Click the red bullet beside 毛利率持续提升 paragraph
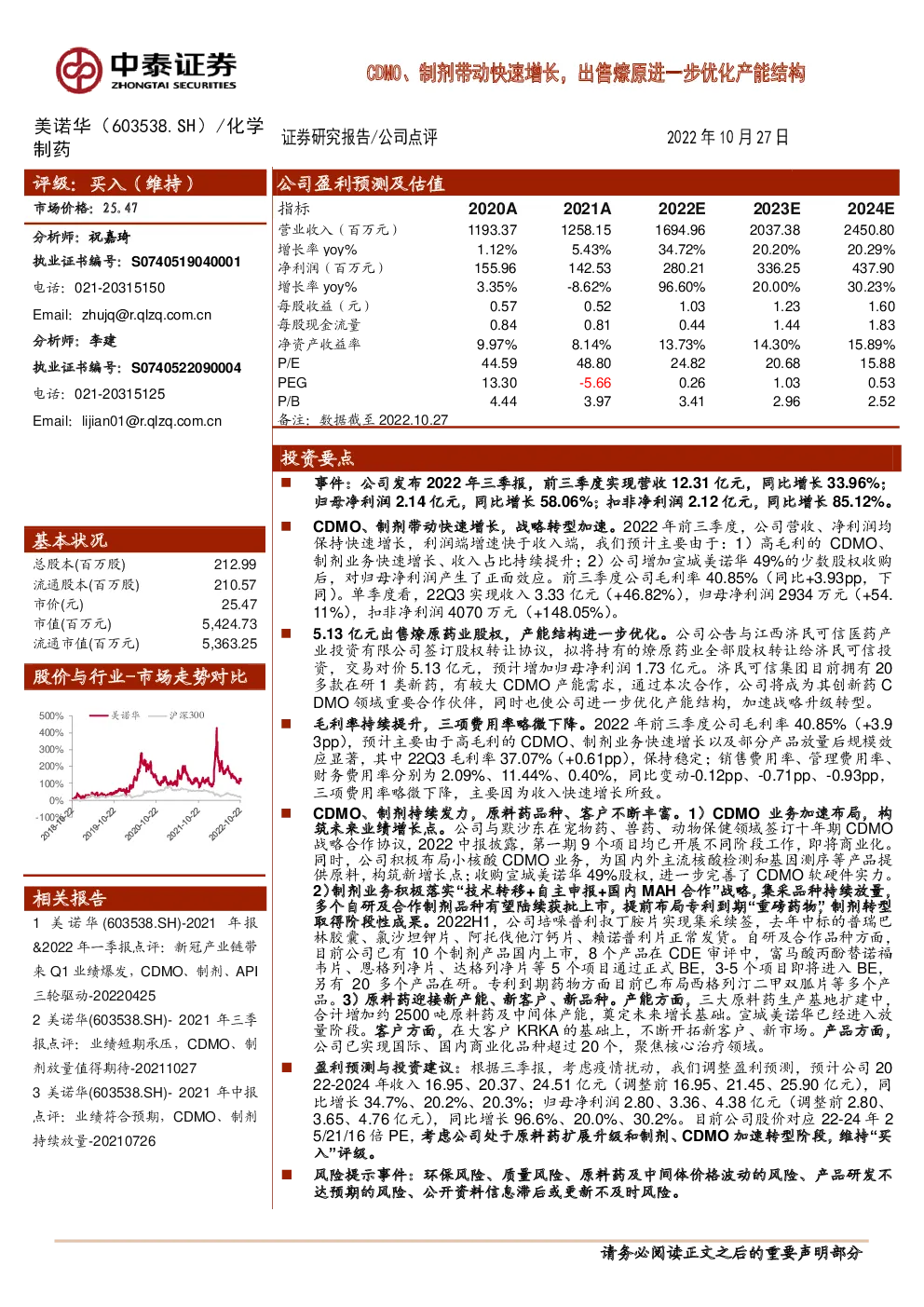 click(x=286, y=723)
